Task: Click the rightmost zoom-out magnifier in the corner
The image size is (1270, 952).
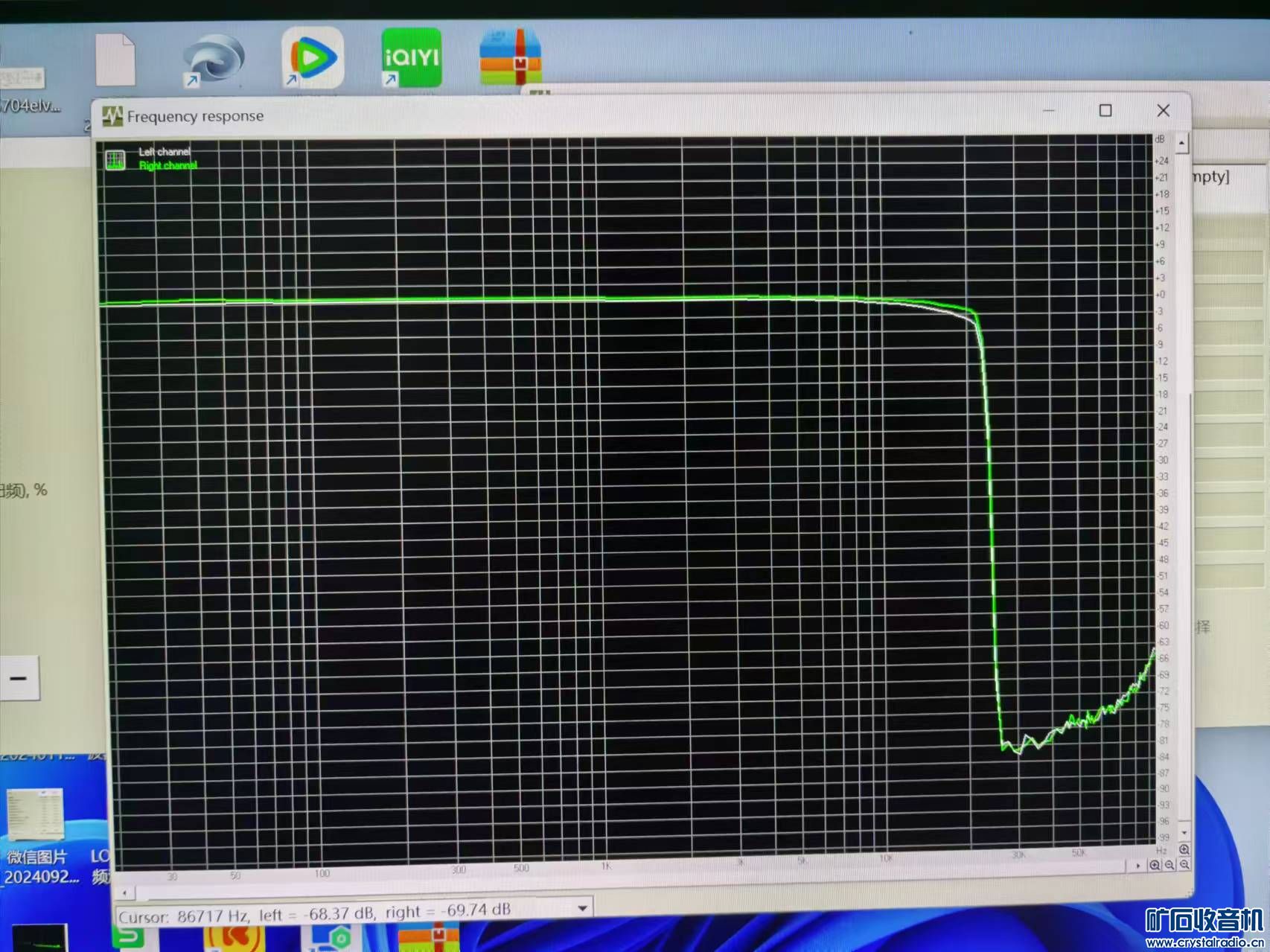Action: (x=1184, y=865)
